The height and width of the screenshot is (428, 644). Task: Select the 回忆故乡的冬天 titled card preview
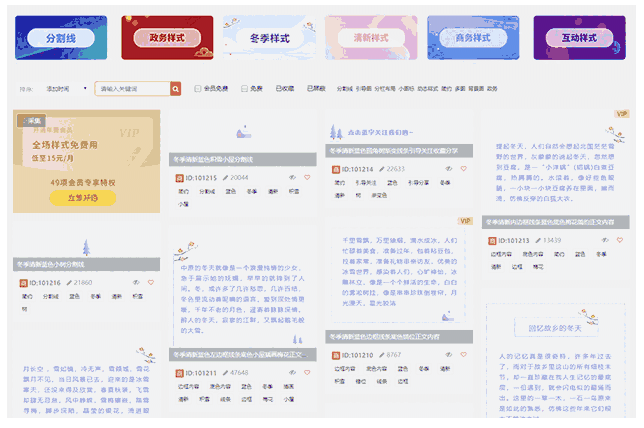point(556,361)
